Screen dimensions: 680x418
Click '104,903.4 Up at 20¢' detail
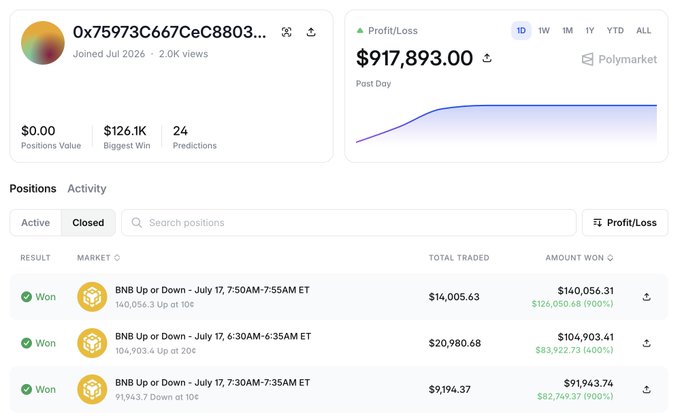[155, 351]
